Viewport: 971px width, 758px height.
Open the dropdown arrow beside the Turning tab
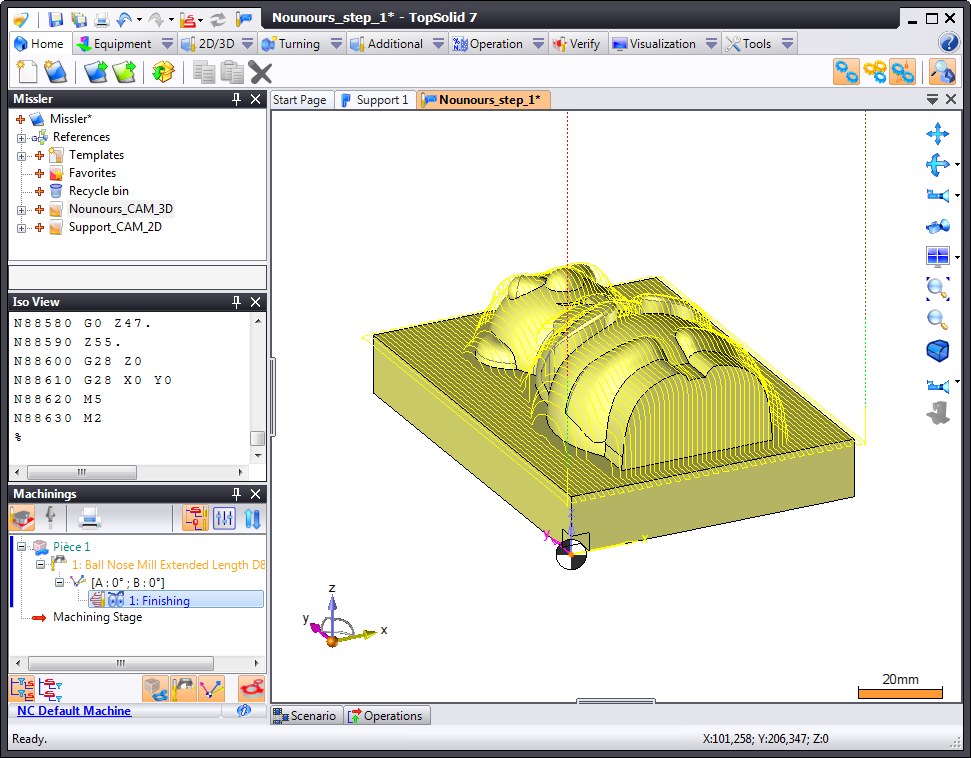tap(336, 44)
